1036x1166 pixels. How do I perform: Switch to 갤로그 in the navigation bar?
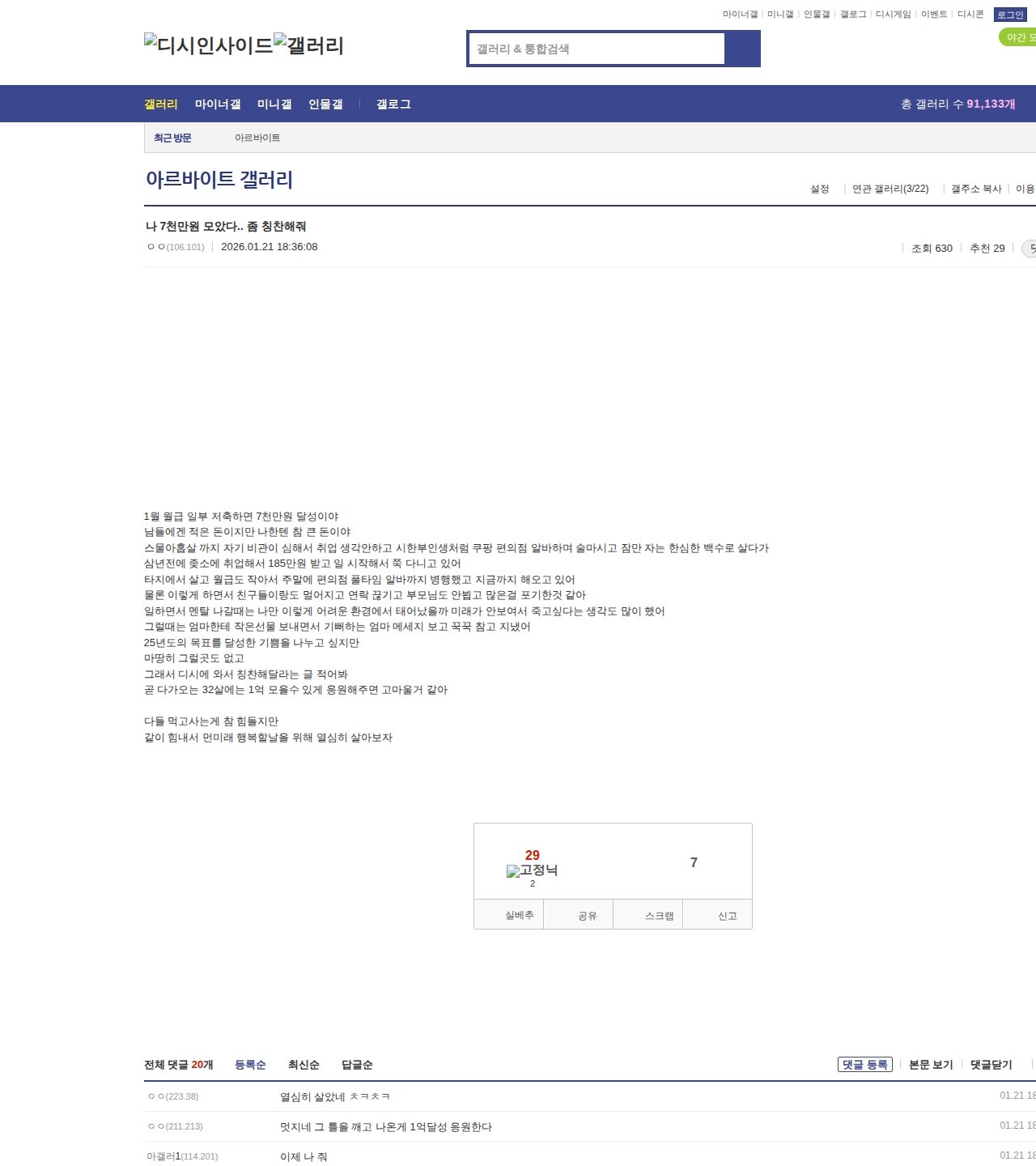393,104
